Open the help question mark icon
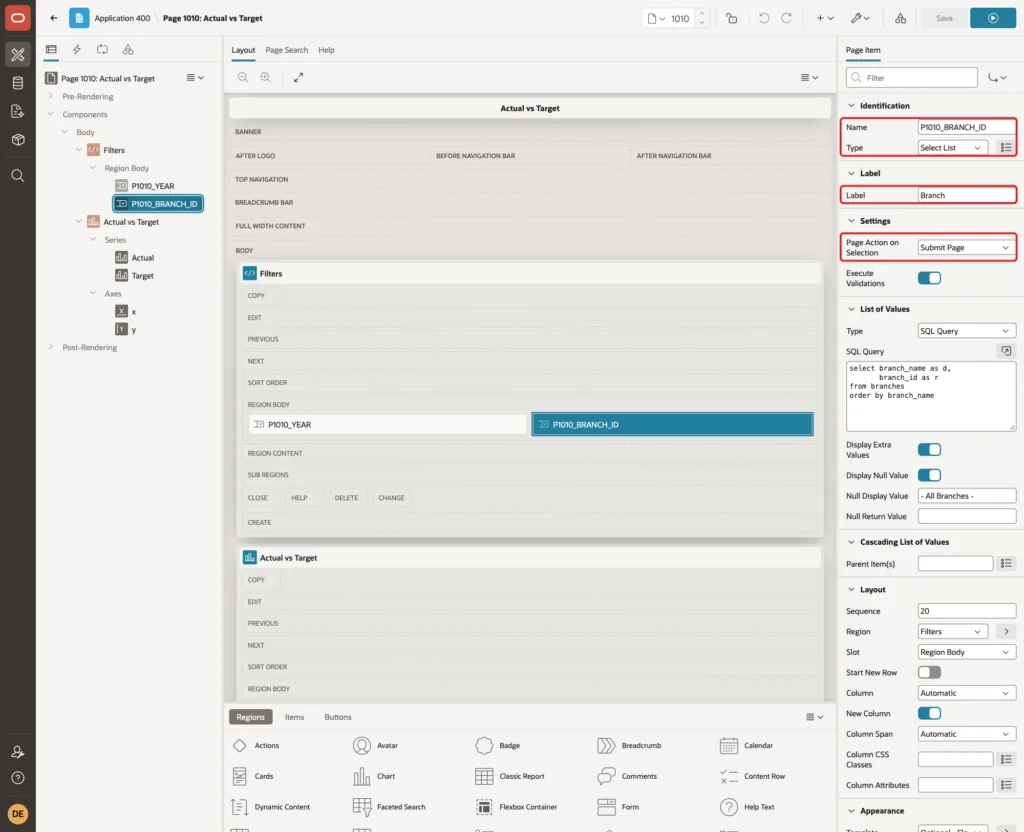Screen dimensions: 1024x832 pyautogui.click(x=18, y=778)
